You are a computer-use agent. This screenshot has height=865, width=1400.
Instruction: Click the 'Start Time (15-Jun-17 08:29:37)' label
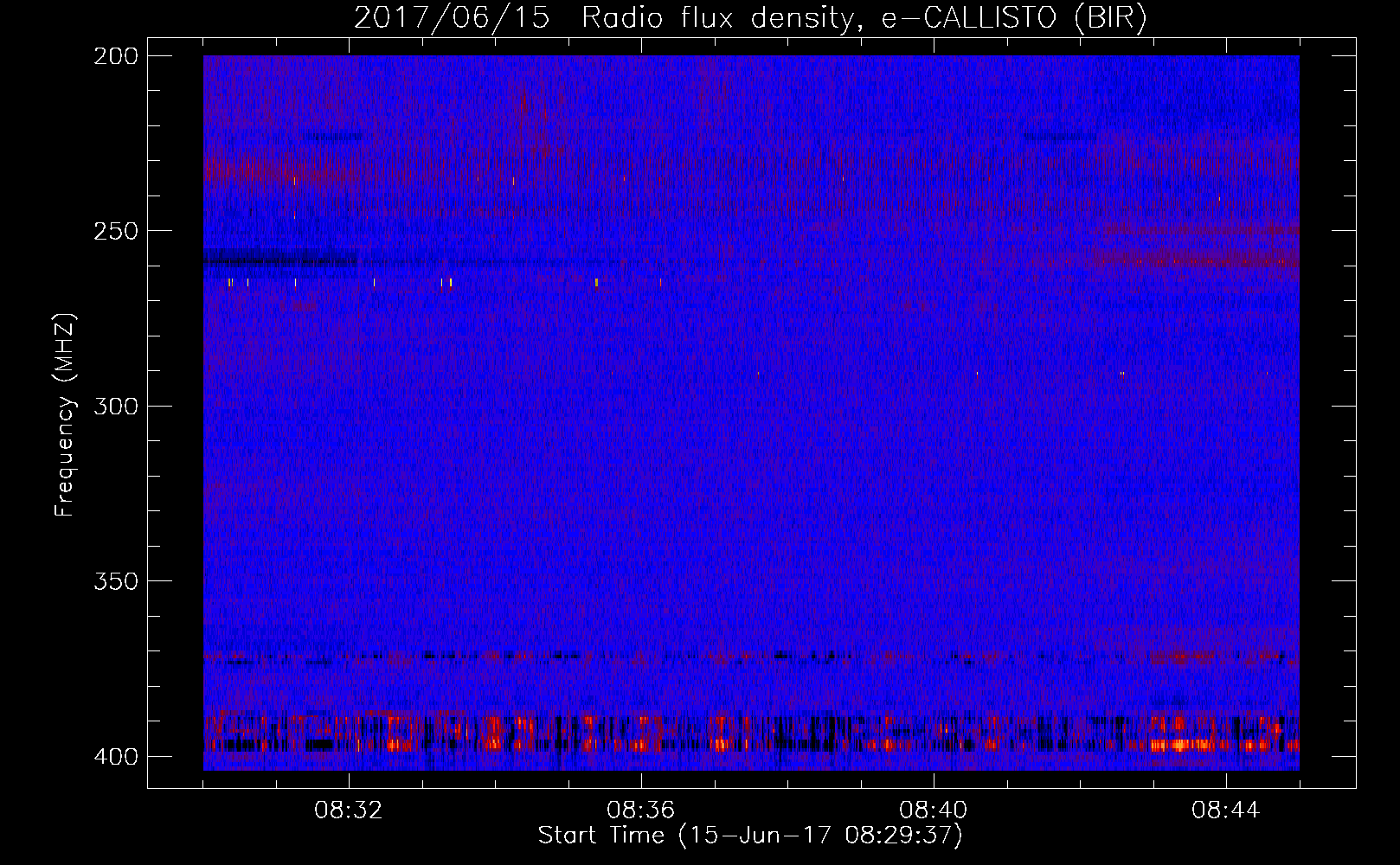[x=750, y=836]
